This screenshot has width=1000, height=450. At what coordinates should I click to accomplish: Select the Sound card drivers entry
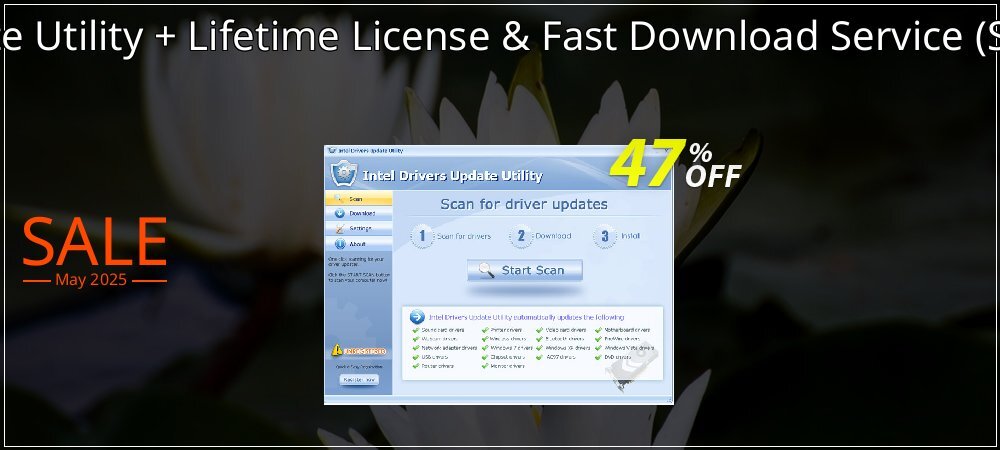point(439,330)
